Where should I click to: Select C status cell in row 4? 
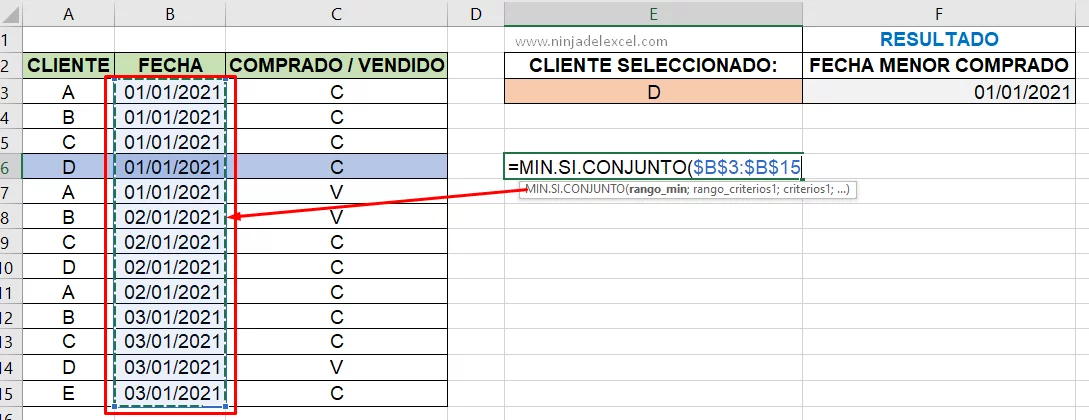pos(337,117)
